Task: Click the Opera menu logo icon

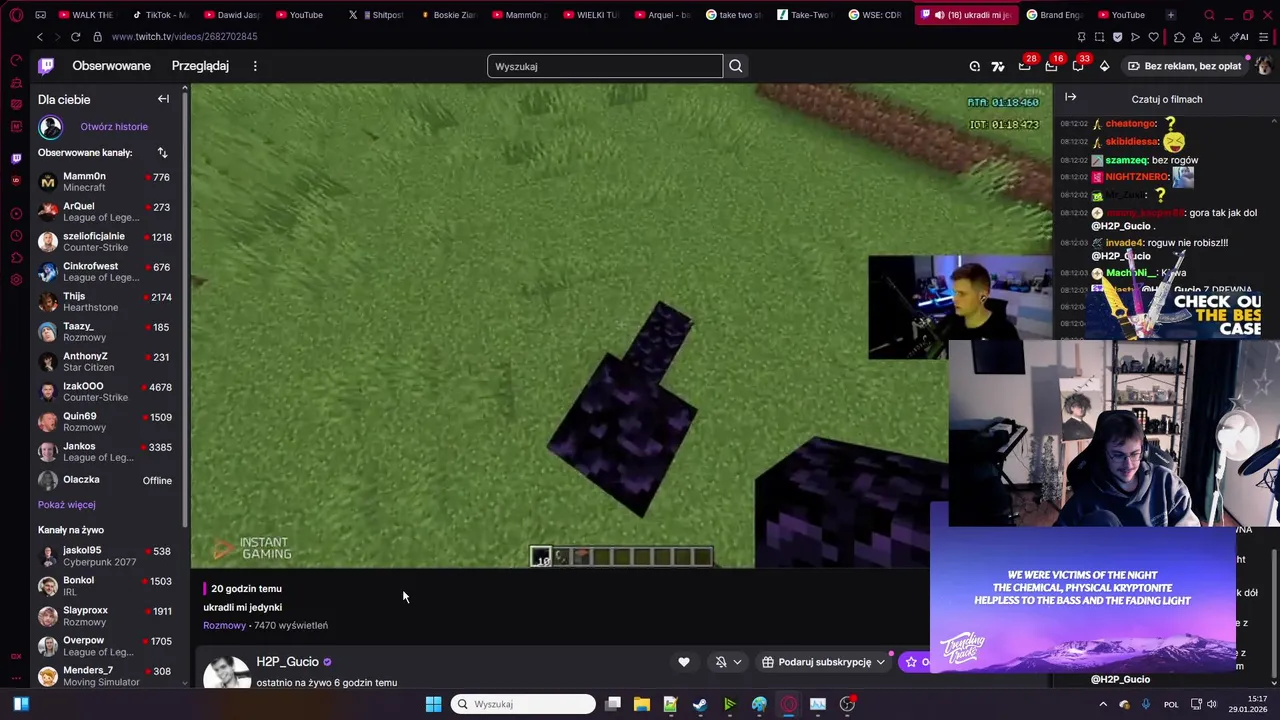Action: click(x=16, y=15)
